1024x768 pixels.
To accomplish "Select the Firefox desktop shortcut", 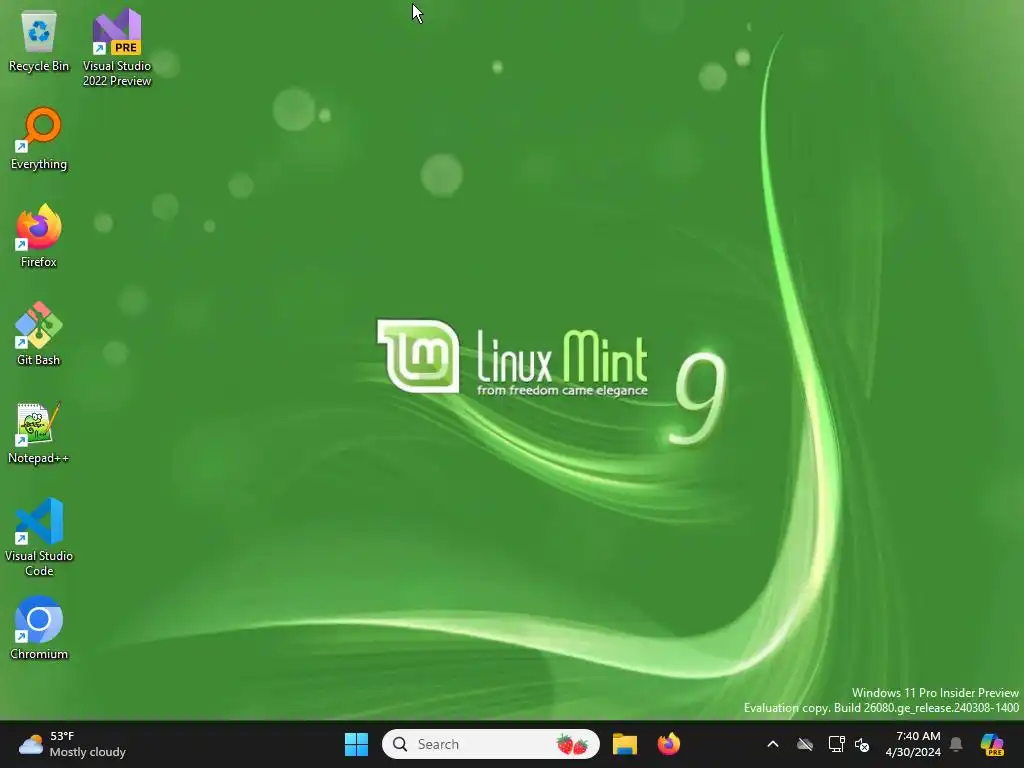I will 39,236.
